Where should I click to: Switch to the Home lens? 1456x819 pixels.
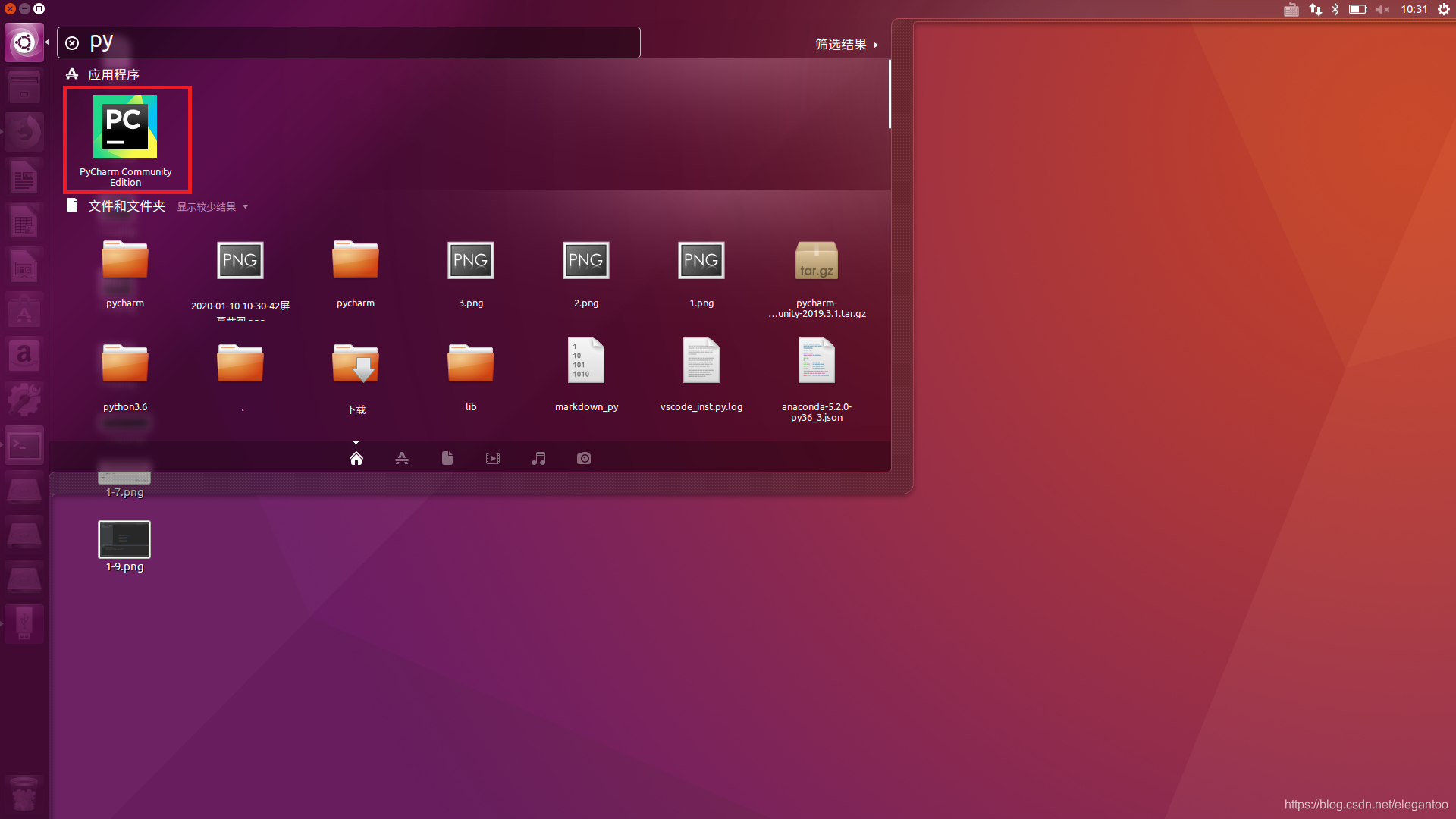pyautogui.click(x=356, y=458)
